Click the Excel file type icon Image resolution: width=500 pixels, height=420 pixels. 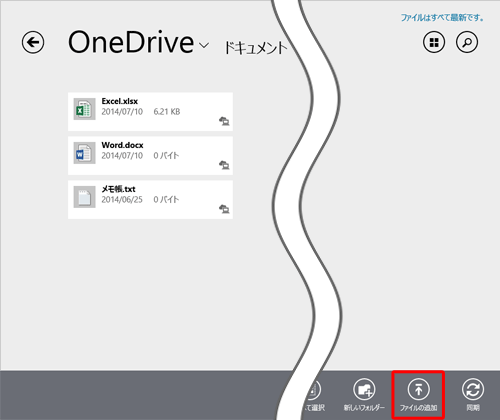(x=84, y=109)
